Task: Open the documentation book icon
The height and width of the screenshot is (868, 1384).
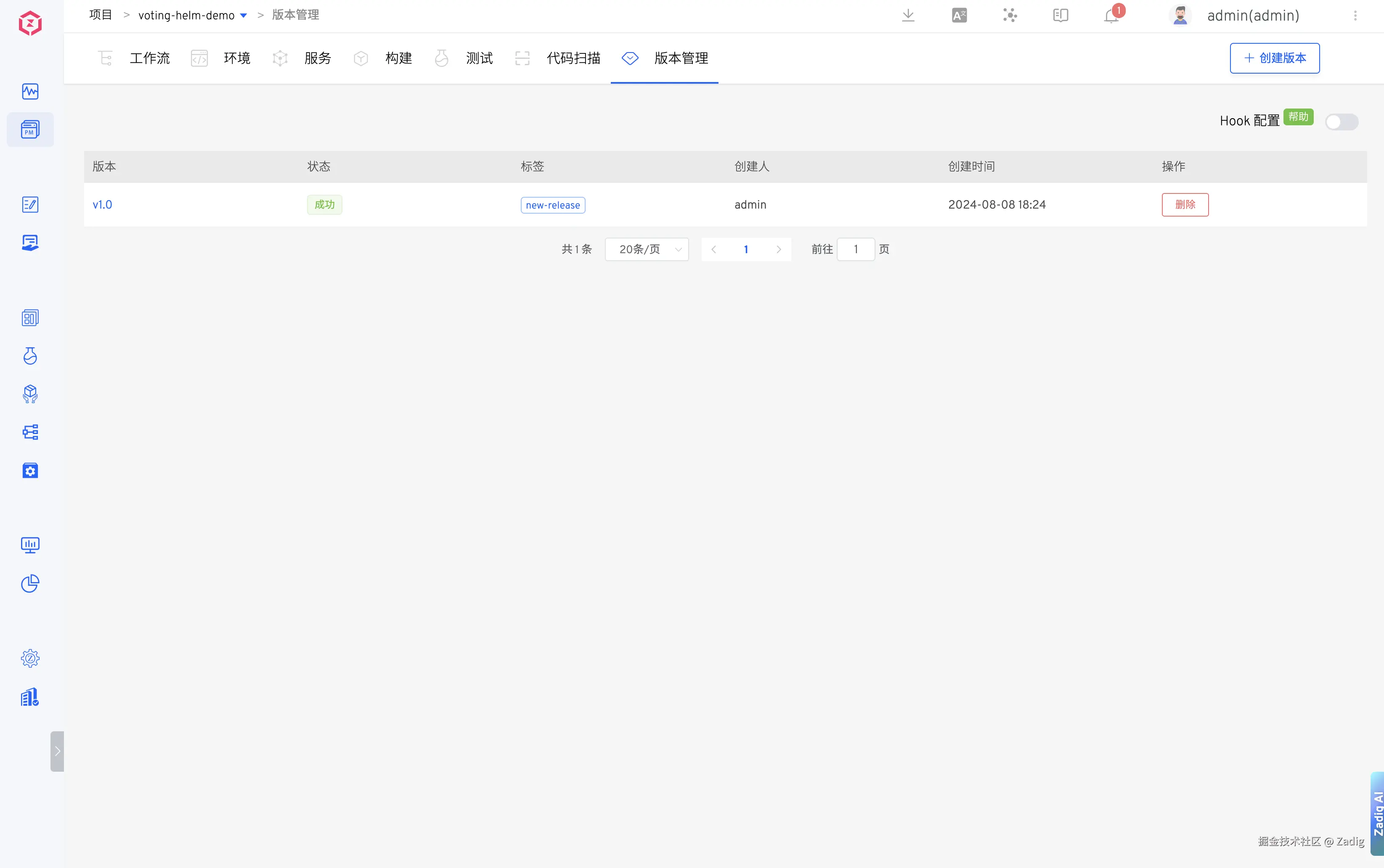Action: pos(1060,16)
